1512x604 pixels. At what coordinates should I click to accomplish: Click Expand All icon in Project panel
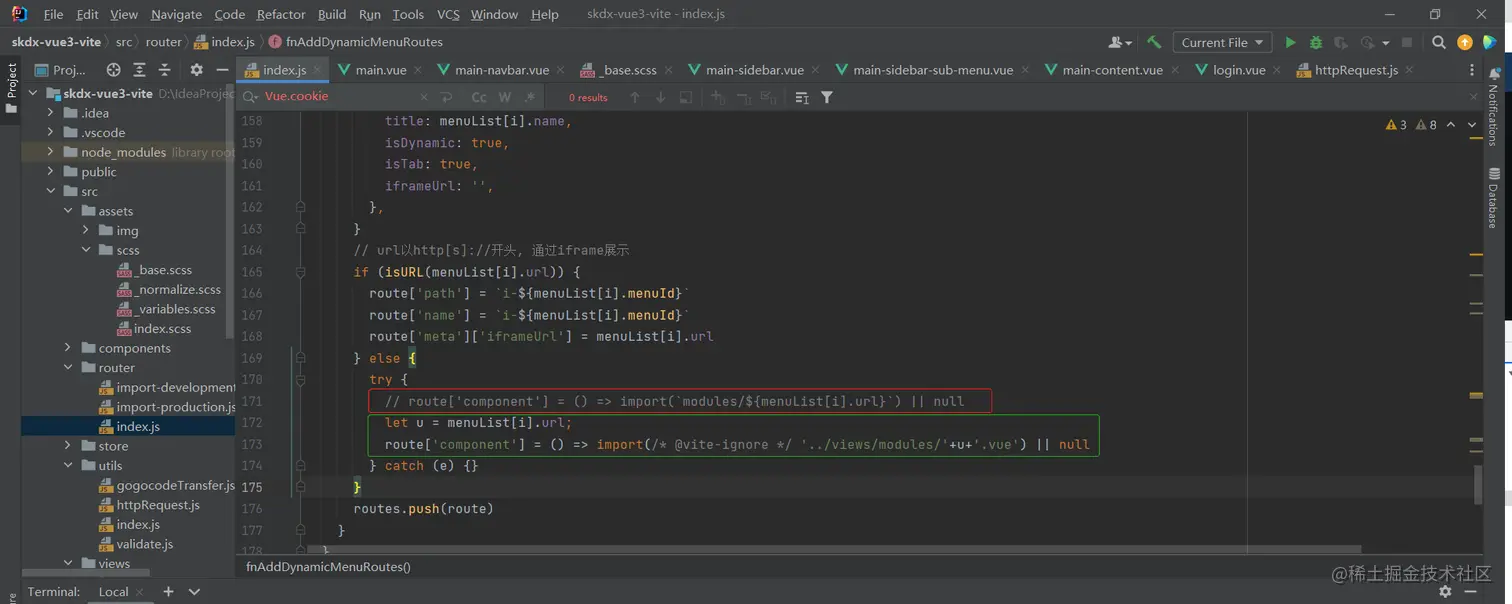point(139,70)
